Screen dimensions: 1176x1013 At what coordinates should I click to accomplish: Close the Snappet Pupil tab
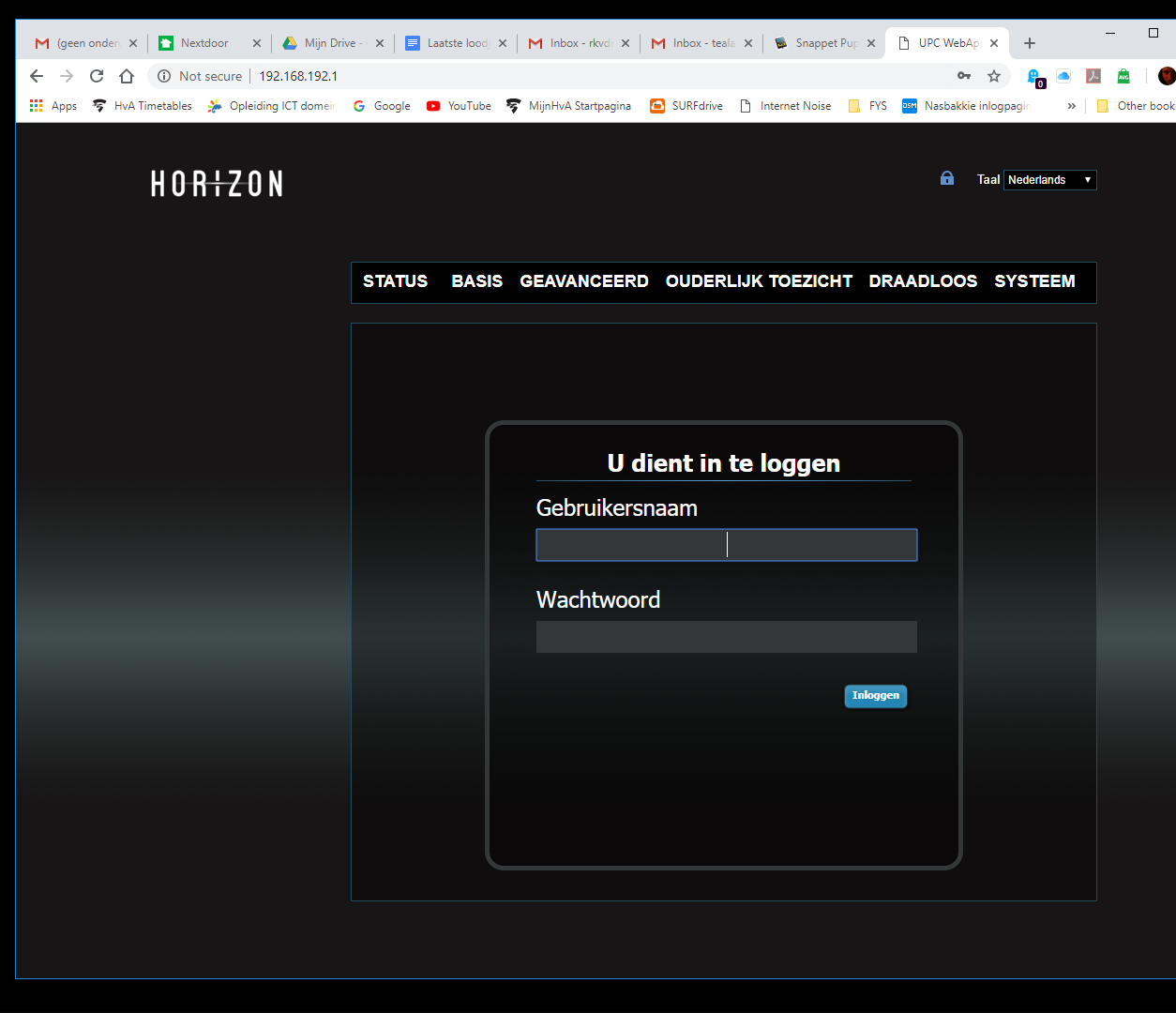(871, 43)
